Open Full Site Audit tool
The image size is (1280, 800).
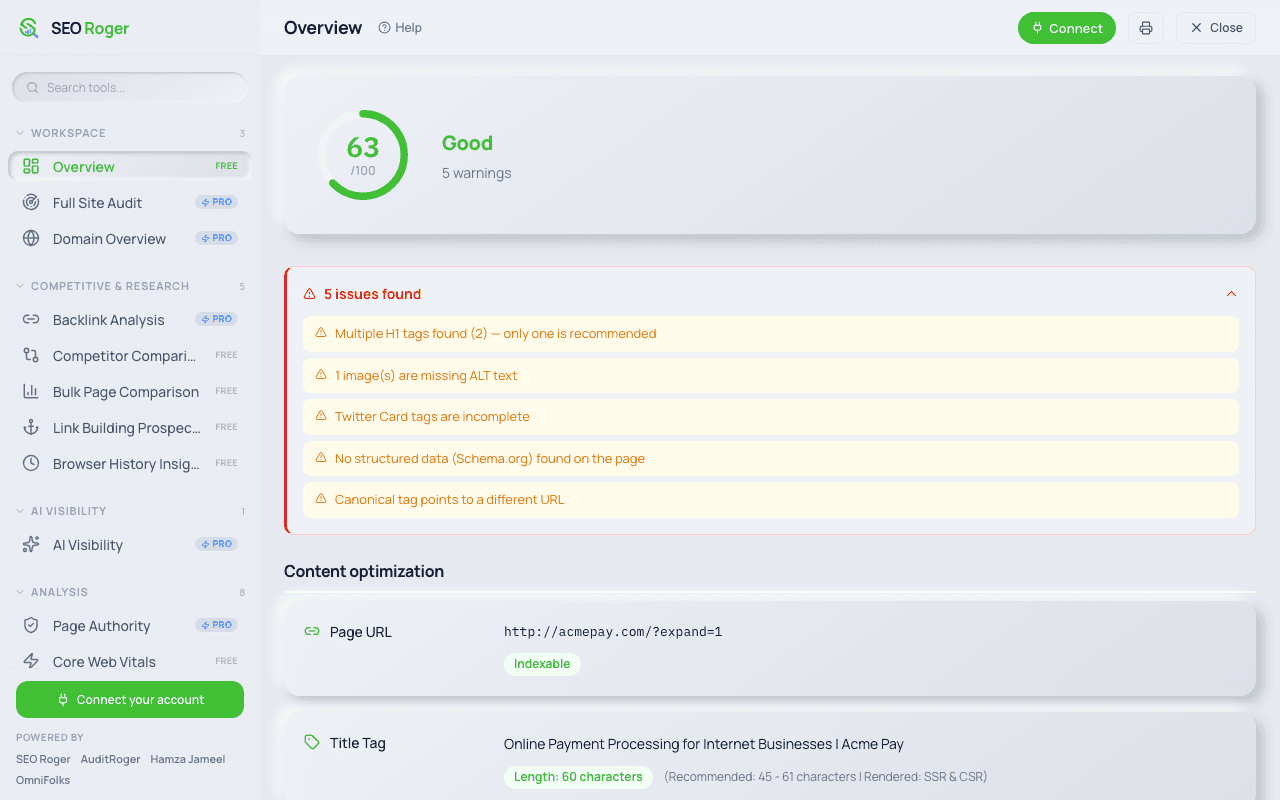pyautogui.click(x=130, y=203)
